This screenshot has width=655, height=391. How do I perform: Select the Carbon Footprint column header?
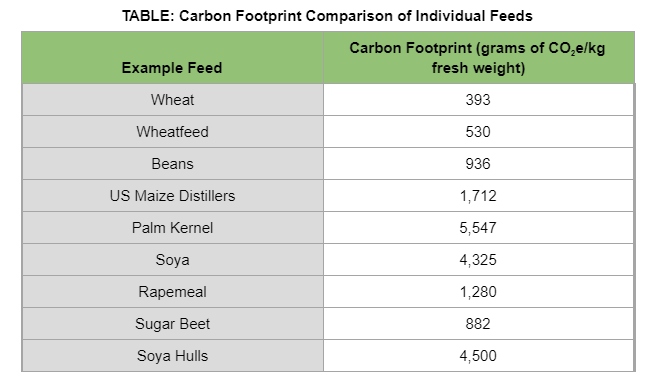[x=477, y=58]
